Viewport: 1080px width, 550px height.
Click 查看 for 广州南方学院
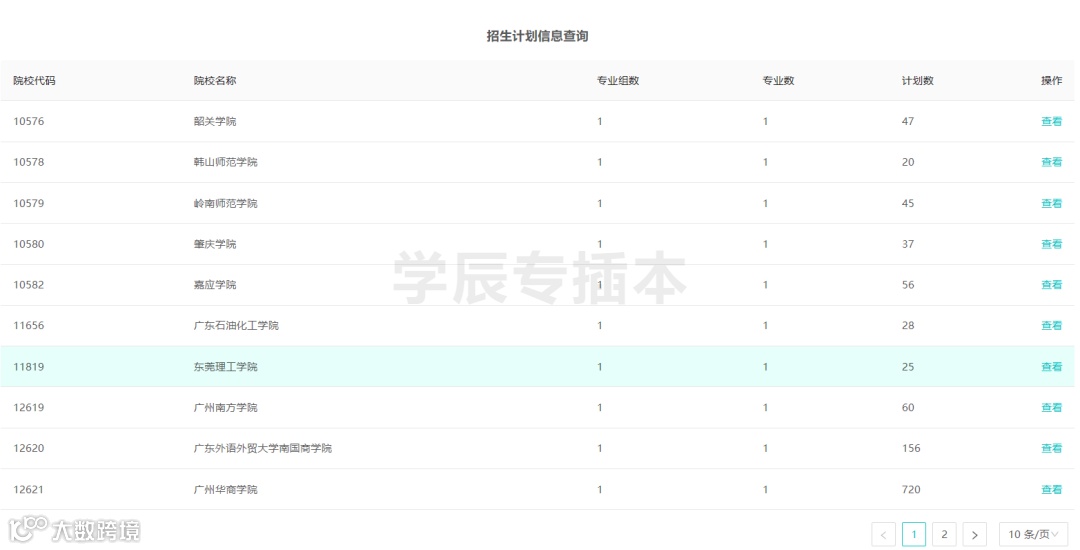(1051, 407)
